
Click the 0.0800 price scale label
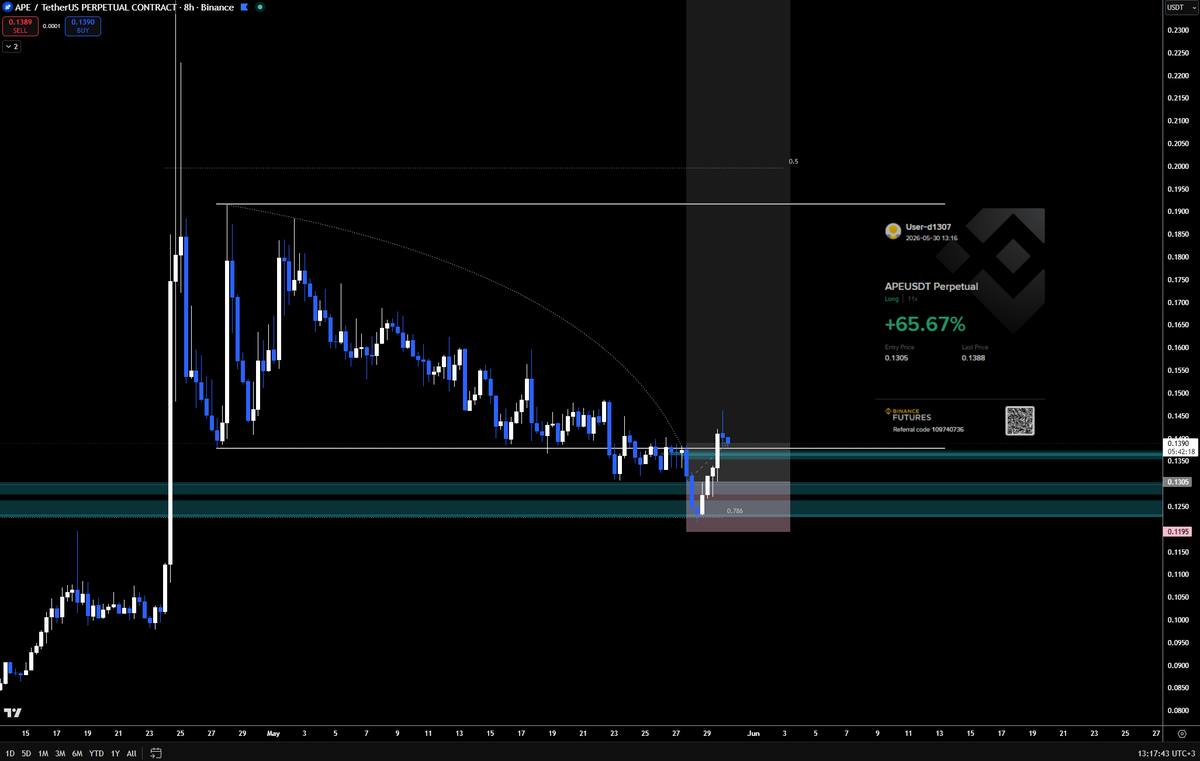(x=1179, y=711)
